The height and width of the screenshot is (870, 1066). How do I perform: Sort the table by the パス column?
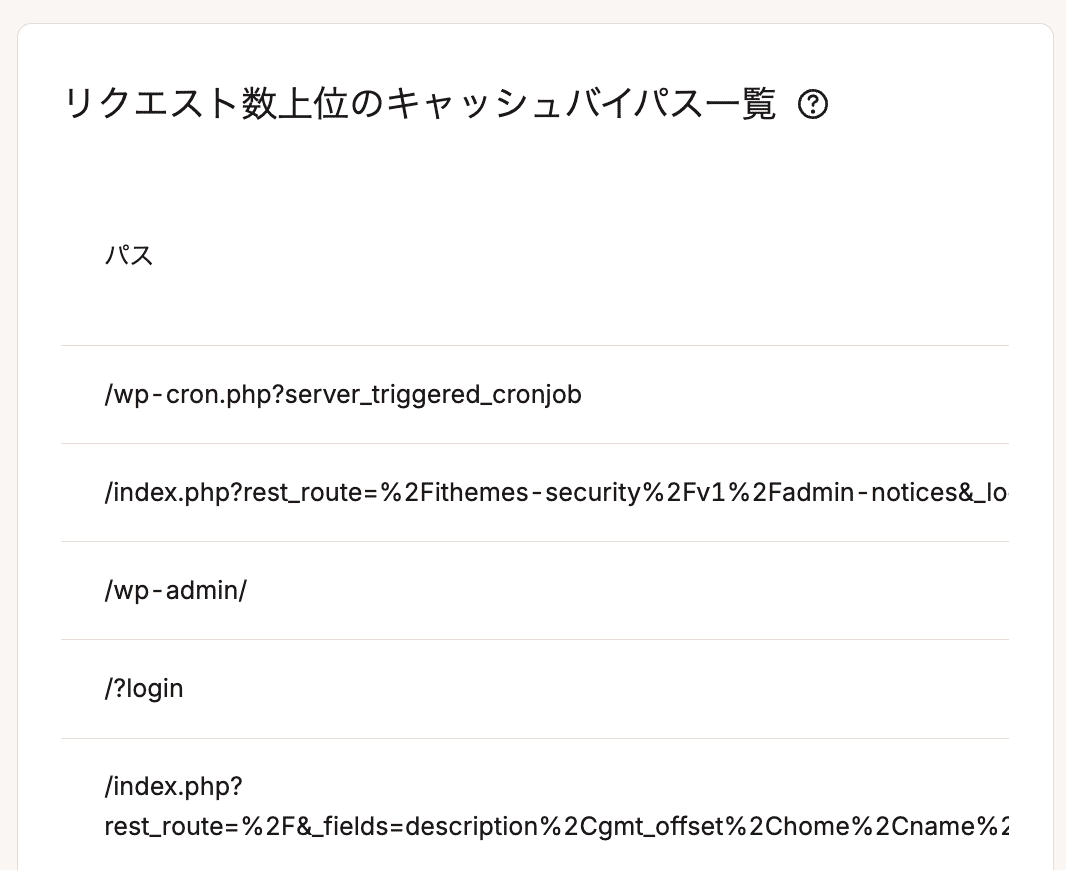pos(129,256)
